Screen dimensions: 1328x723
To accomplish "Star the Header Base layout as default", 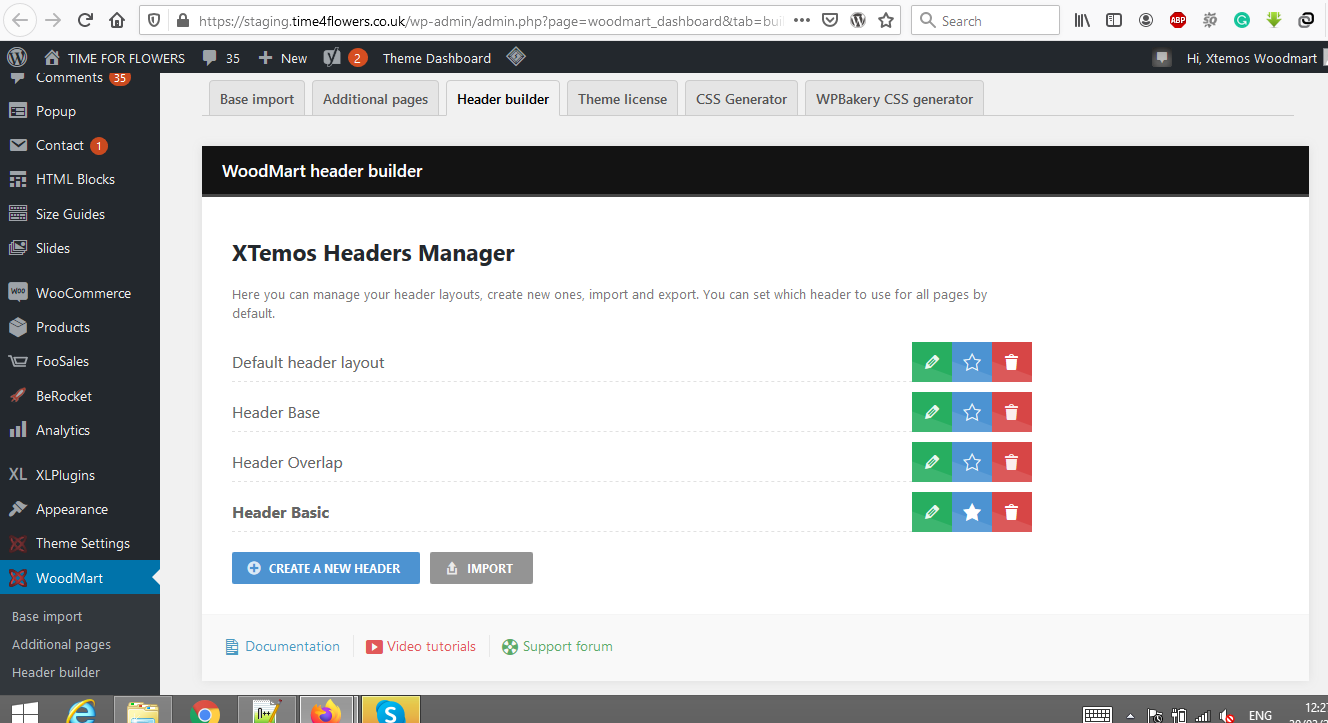I will [x=972, y=412].
